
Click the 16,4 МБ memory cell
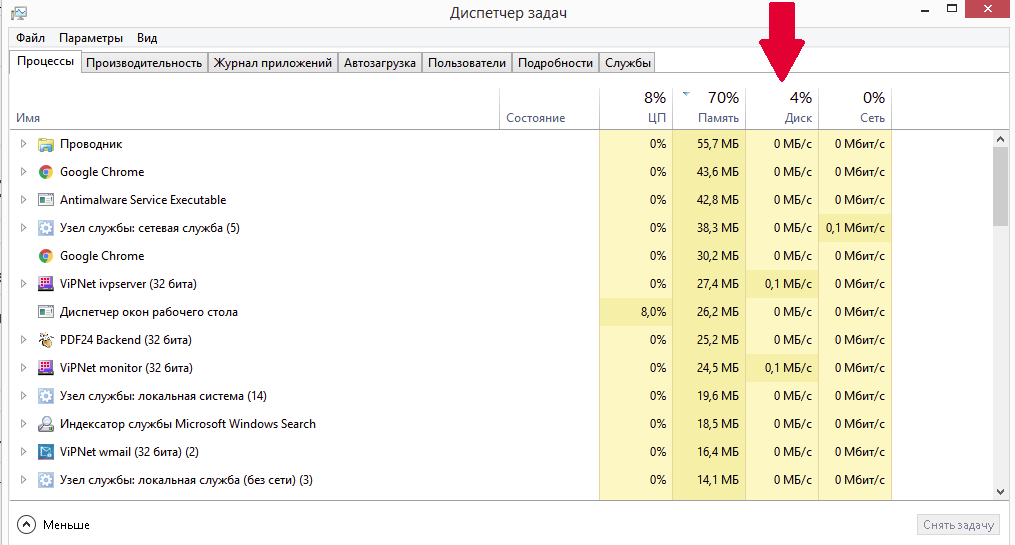point(709,452)
